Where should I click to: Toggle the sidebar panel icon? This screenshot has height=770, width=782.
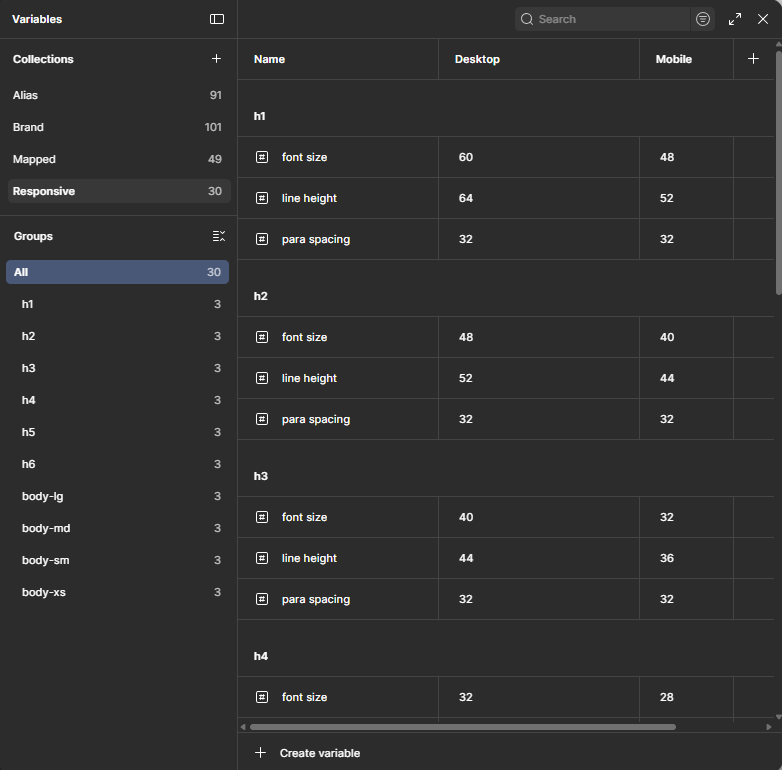pyautogui.click(x=216, y=19)
